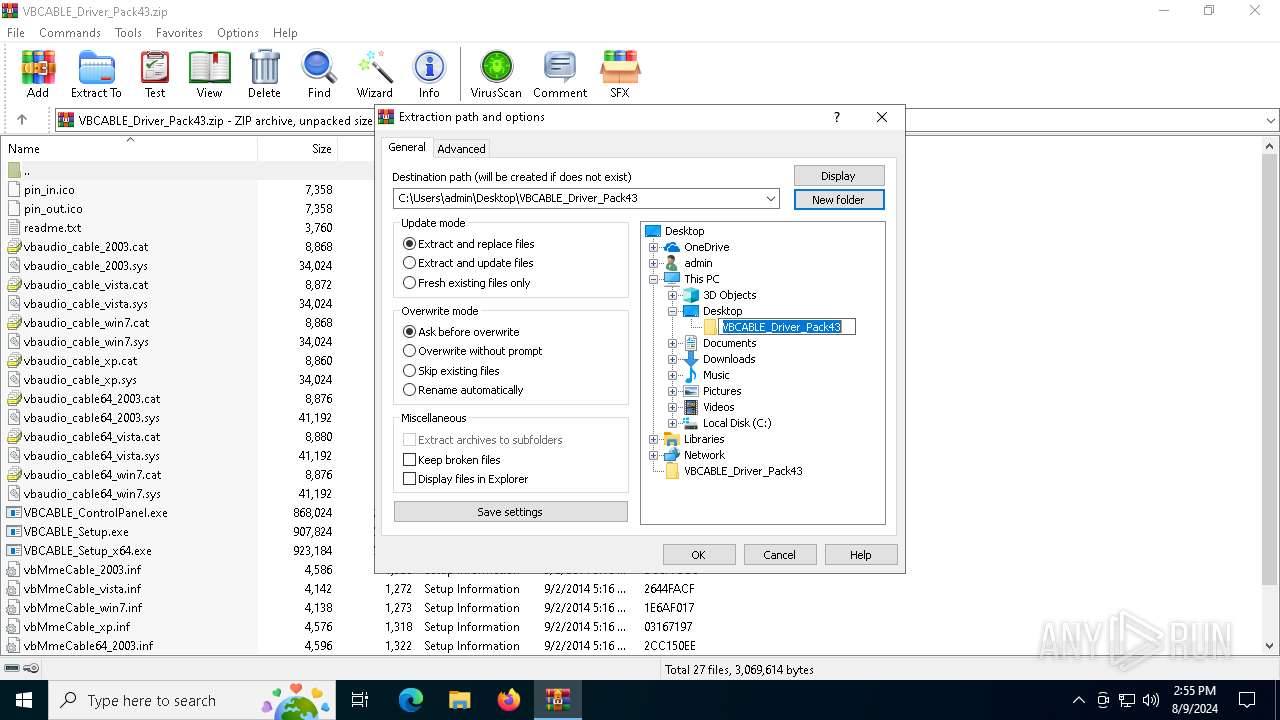
Task: Select Downloads folder in the tree
Action: (x=729, y=359)
